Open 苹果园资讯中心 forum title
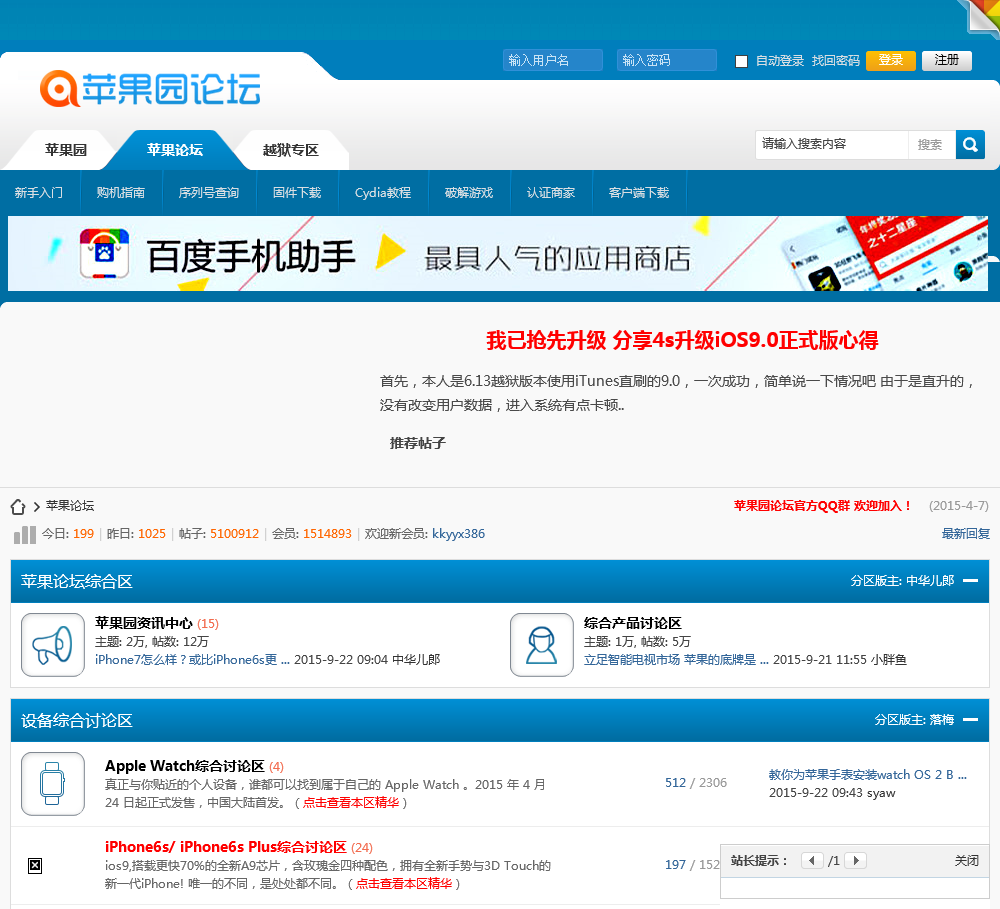The width and height of the screenshot is (1000, 909). 143,623
